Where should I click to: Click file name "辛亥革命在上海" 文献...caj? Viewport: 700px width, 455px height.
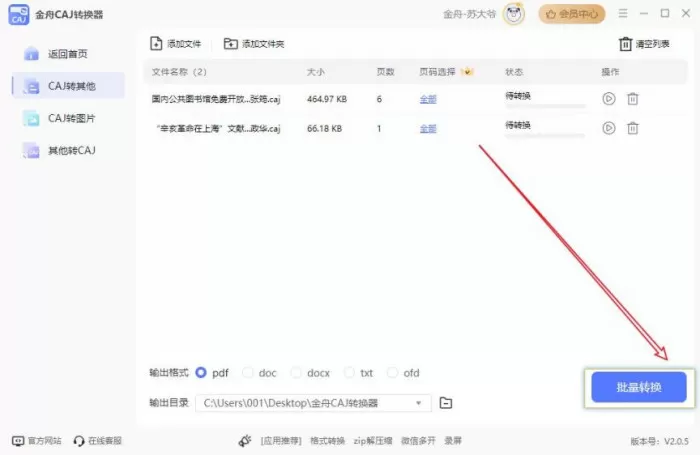click(x=218, y=129)
